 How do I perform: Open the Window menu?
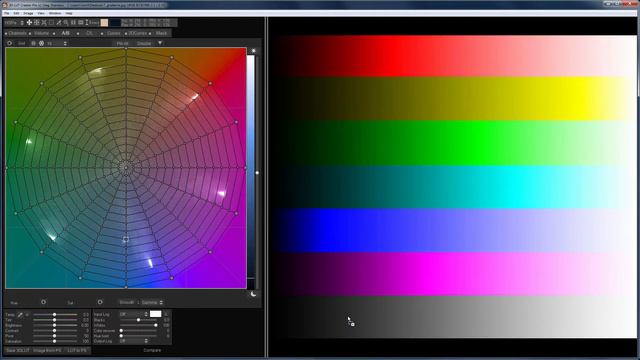55,13
